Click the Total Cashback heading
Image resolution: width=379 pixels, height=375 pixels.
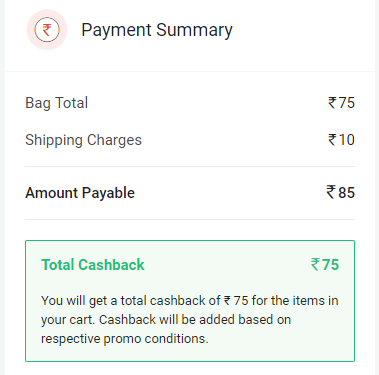[x=93, y=265]
